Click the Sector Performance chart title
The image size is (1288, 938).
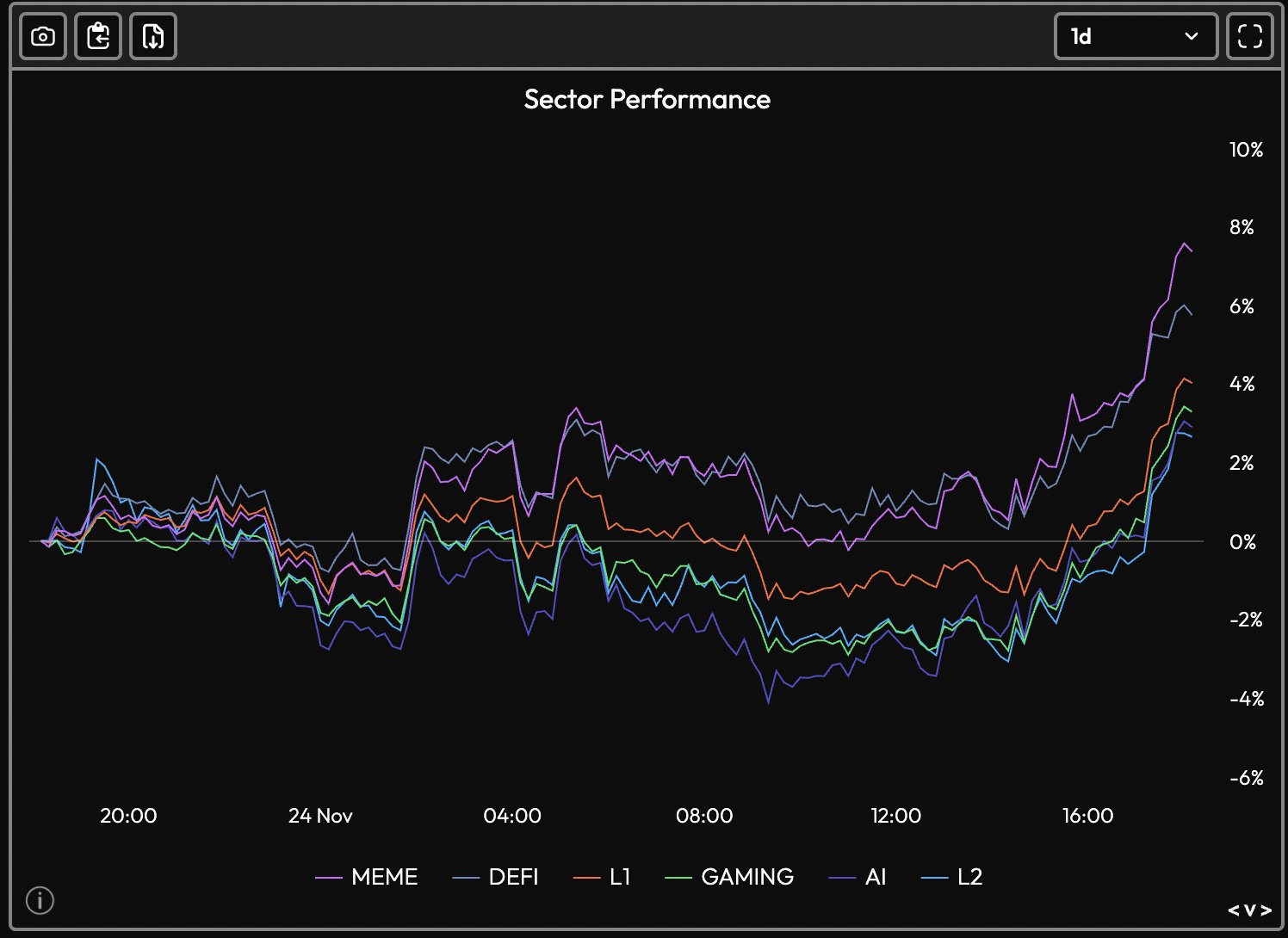click(647, 99)
